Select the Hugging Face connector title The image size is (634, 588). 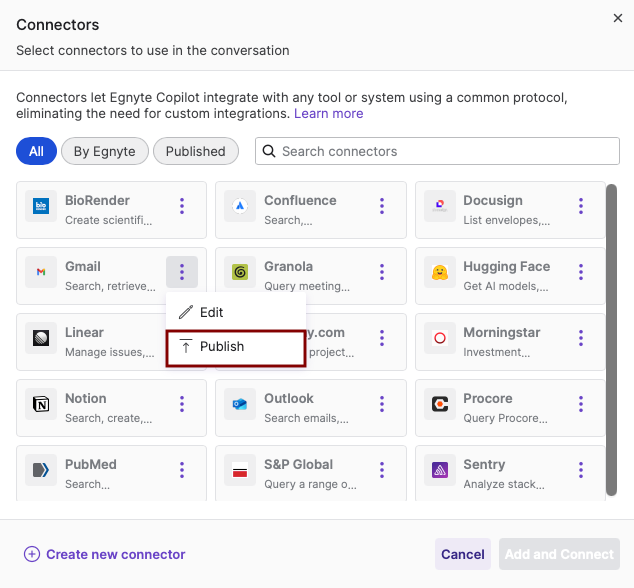coord(507,267)
